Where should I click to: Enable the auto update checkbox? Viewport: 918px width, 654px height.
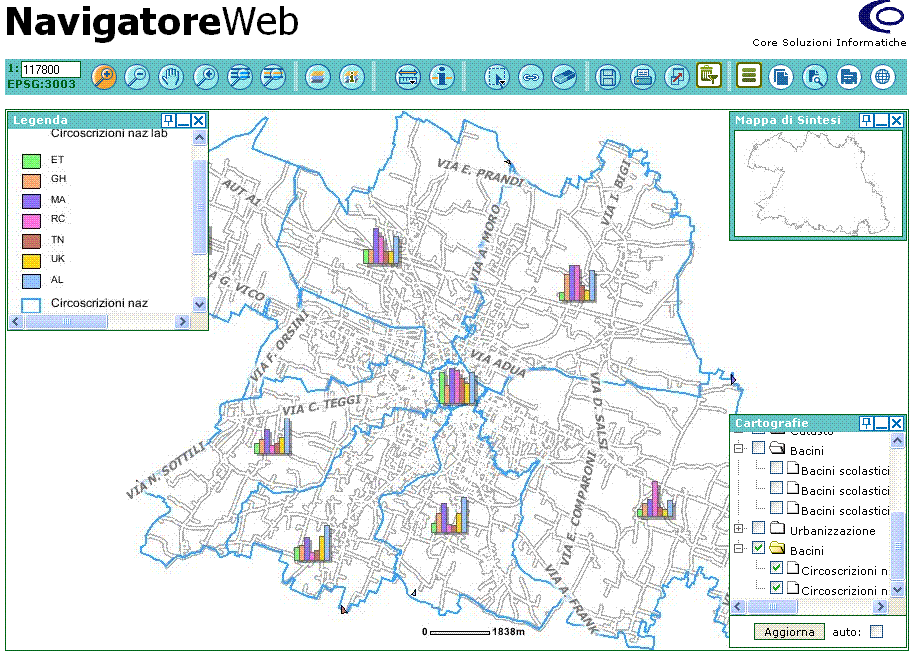(876, 632)
